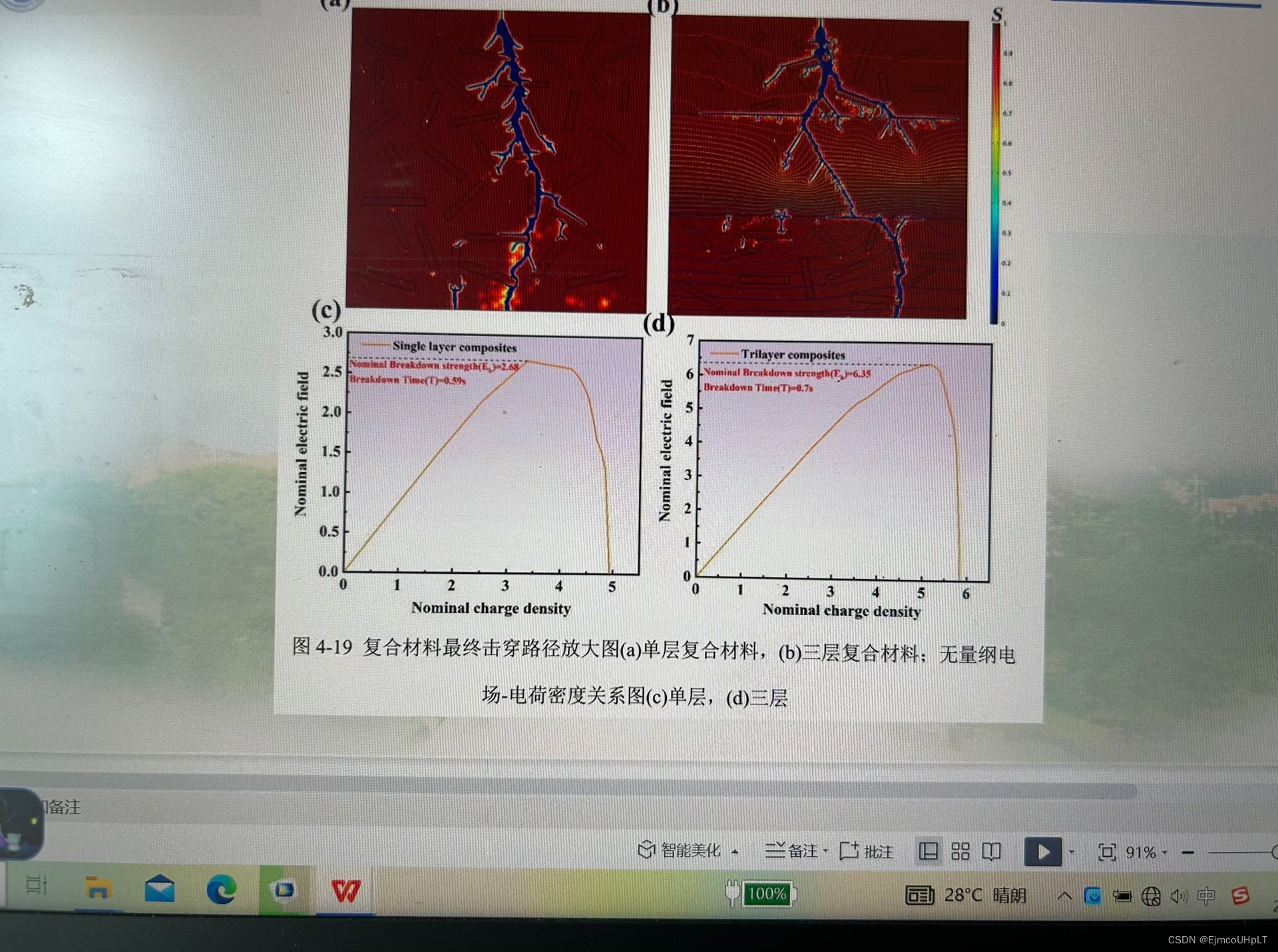Click the 批注 comments button
This screenshot has width=1278, height=952.
point(867,851)
